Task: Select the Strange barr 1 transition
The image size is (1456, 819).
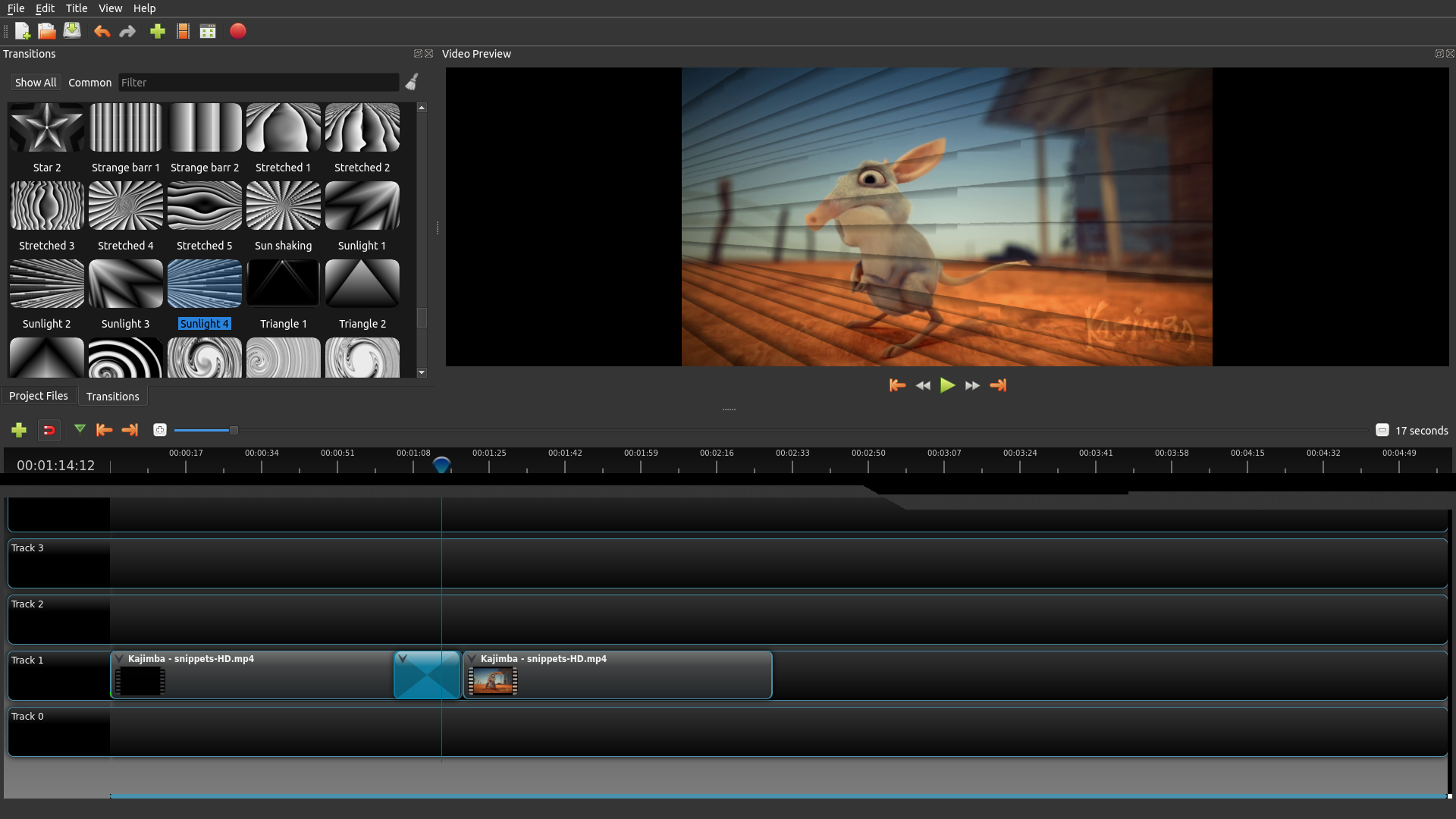Action: tap(126, 138)
